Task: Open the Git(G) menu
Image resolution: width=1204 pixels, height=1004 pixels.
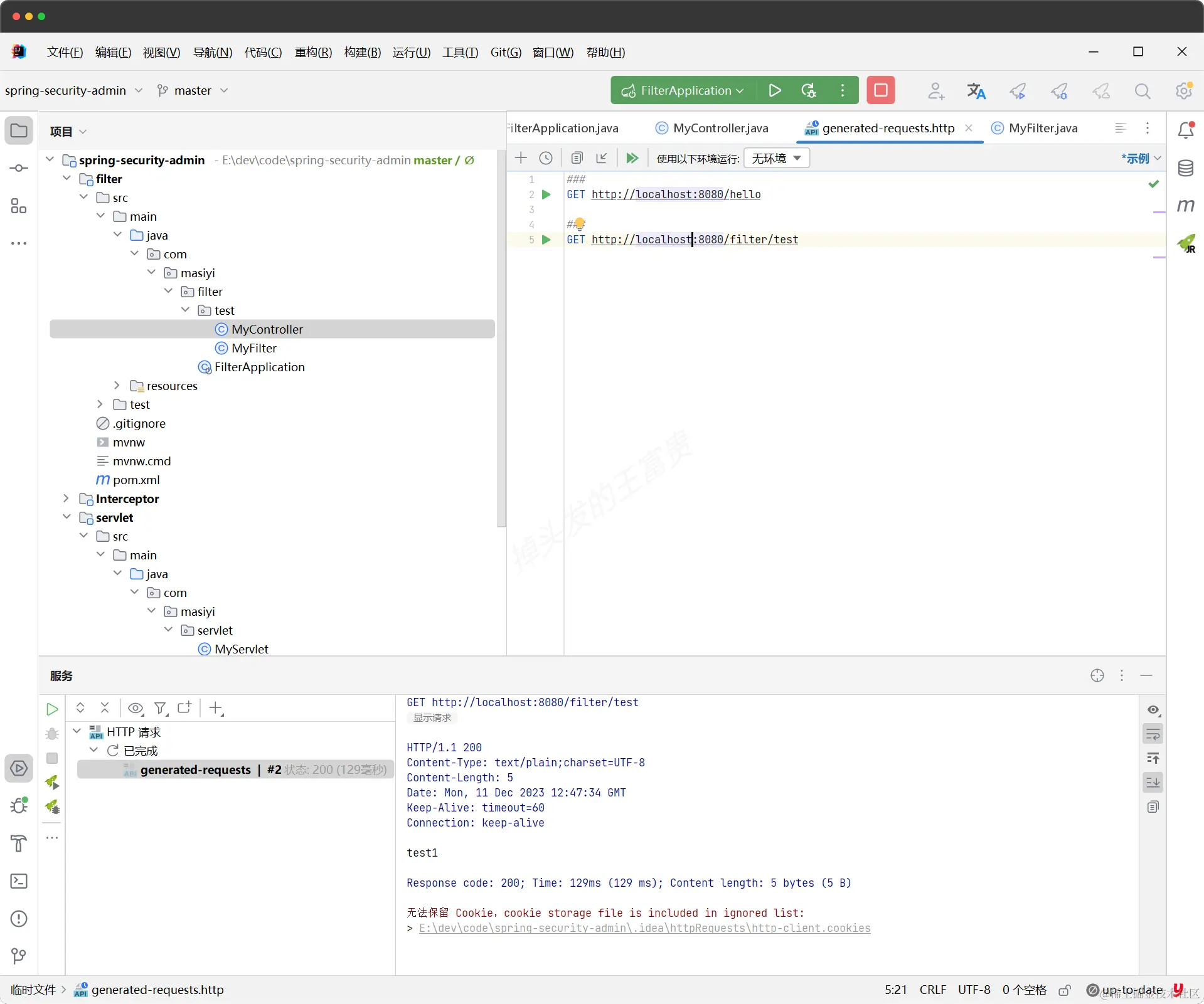Action: 506,52
